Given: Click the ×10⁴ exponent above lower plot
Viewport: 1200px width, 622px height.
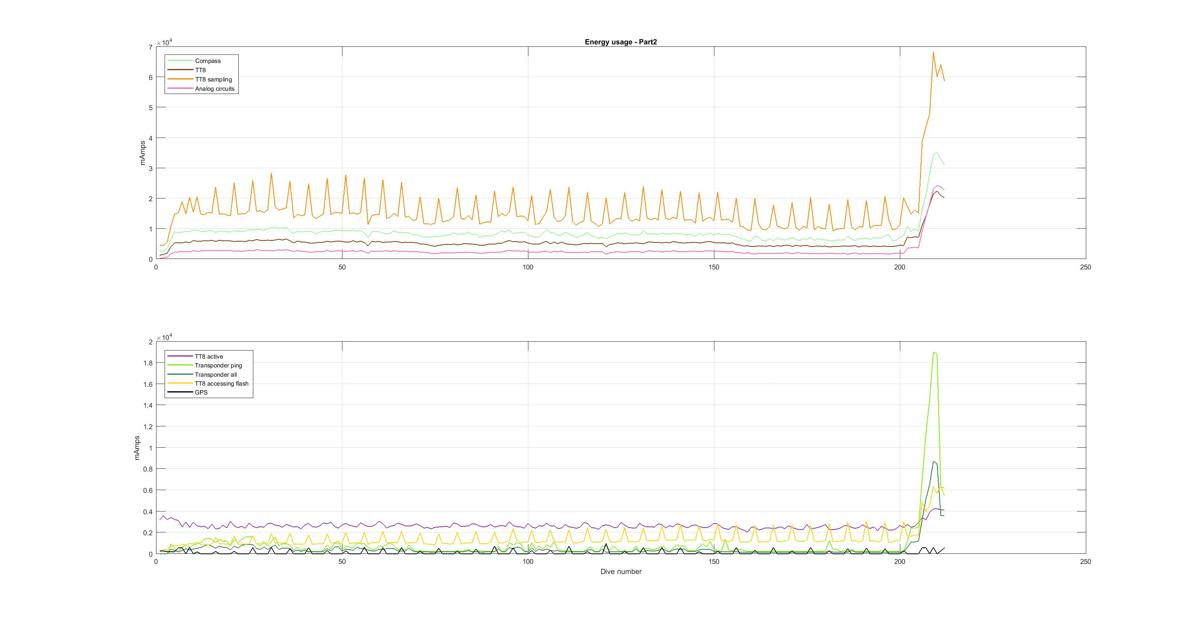Looking at the screenshot, I should [x=166, y=336].
